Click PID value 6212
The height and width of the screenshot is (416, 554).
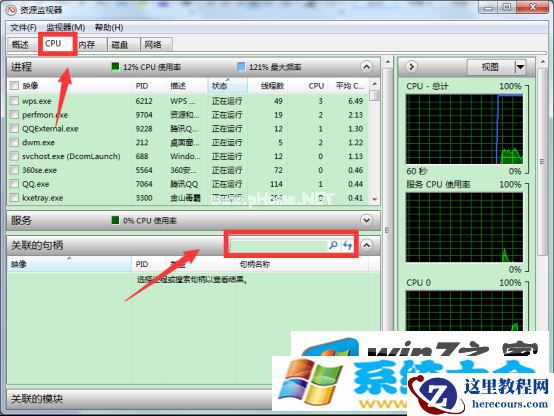pyautogui.click(x=144, y=101)
